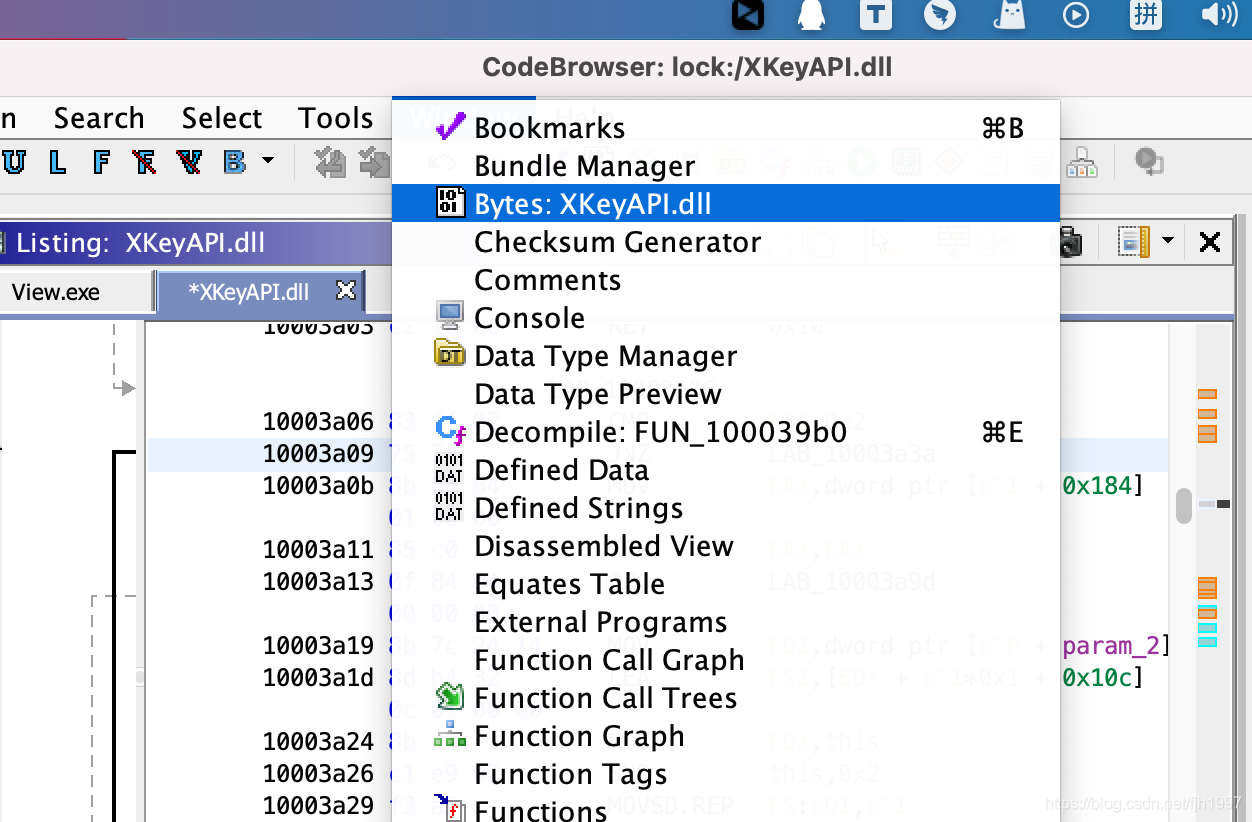Click the QQ penguin icon in macOS menu bar
The height and width of the screenshot is (822, 1252).
point(811,15)
